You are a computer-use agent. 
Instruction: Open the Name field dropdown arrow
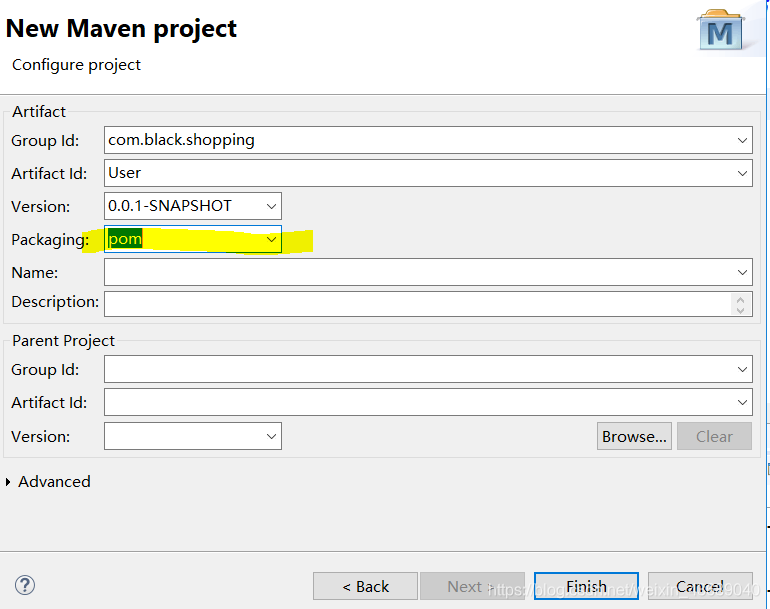[x=742, y=273]
